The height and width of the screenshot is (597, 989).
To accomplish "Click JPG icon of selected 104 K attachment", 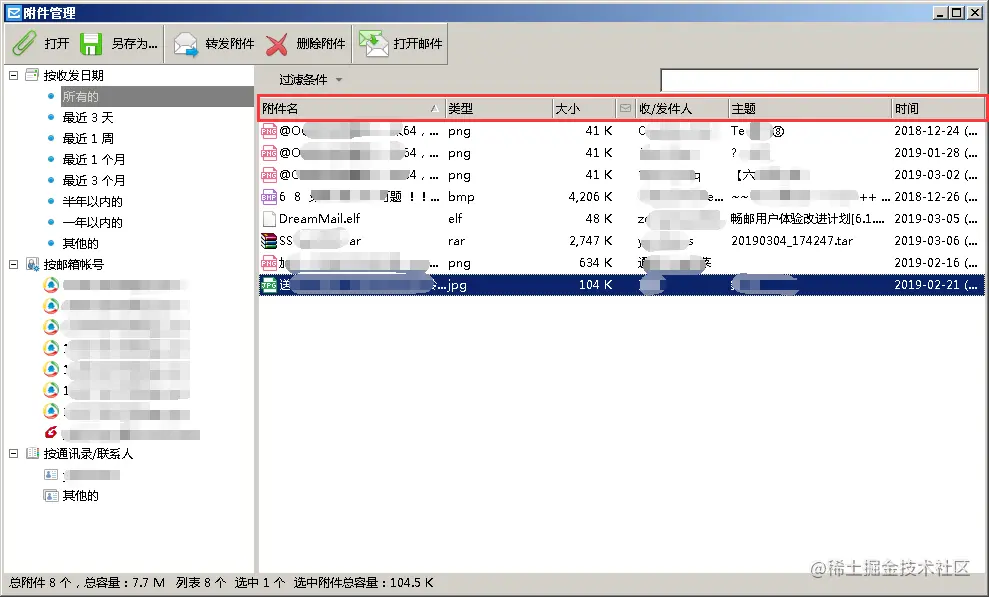I will (269, 285).
